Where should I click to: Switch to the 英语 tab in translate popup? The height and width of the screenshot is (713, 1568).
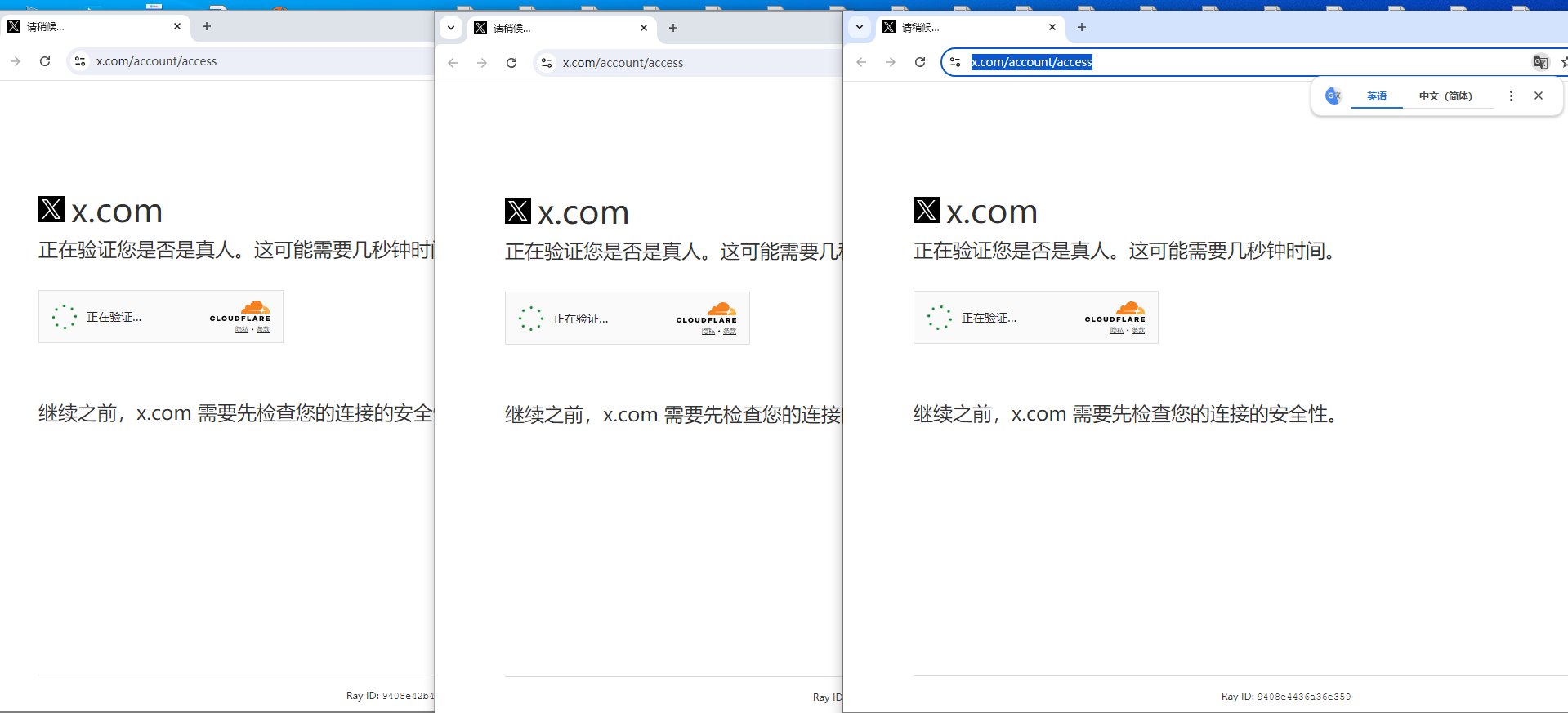[1377, 96]
